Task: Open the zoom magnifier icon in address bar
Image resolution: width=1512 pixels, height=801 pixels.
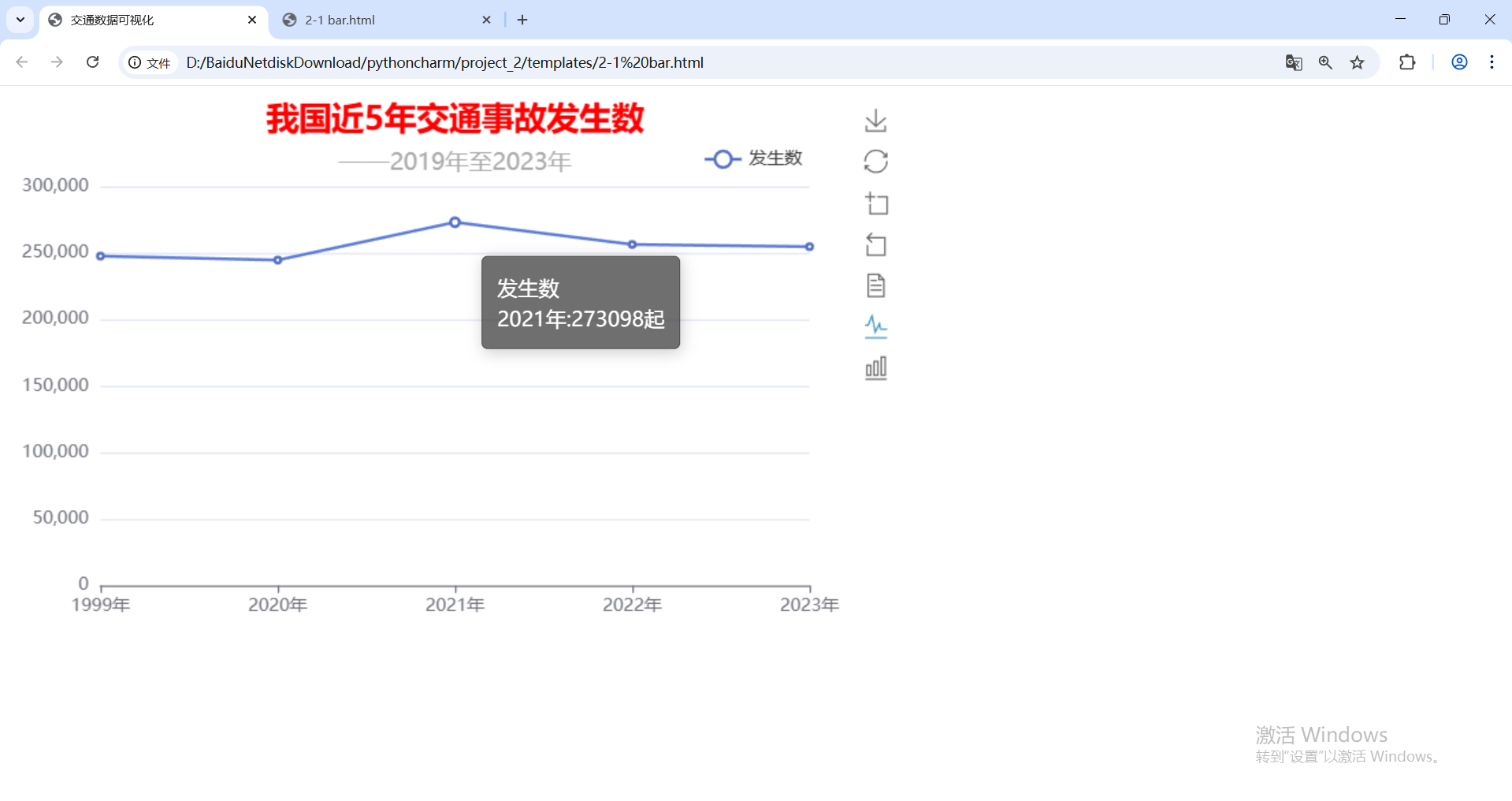Action: [1325, 62]
